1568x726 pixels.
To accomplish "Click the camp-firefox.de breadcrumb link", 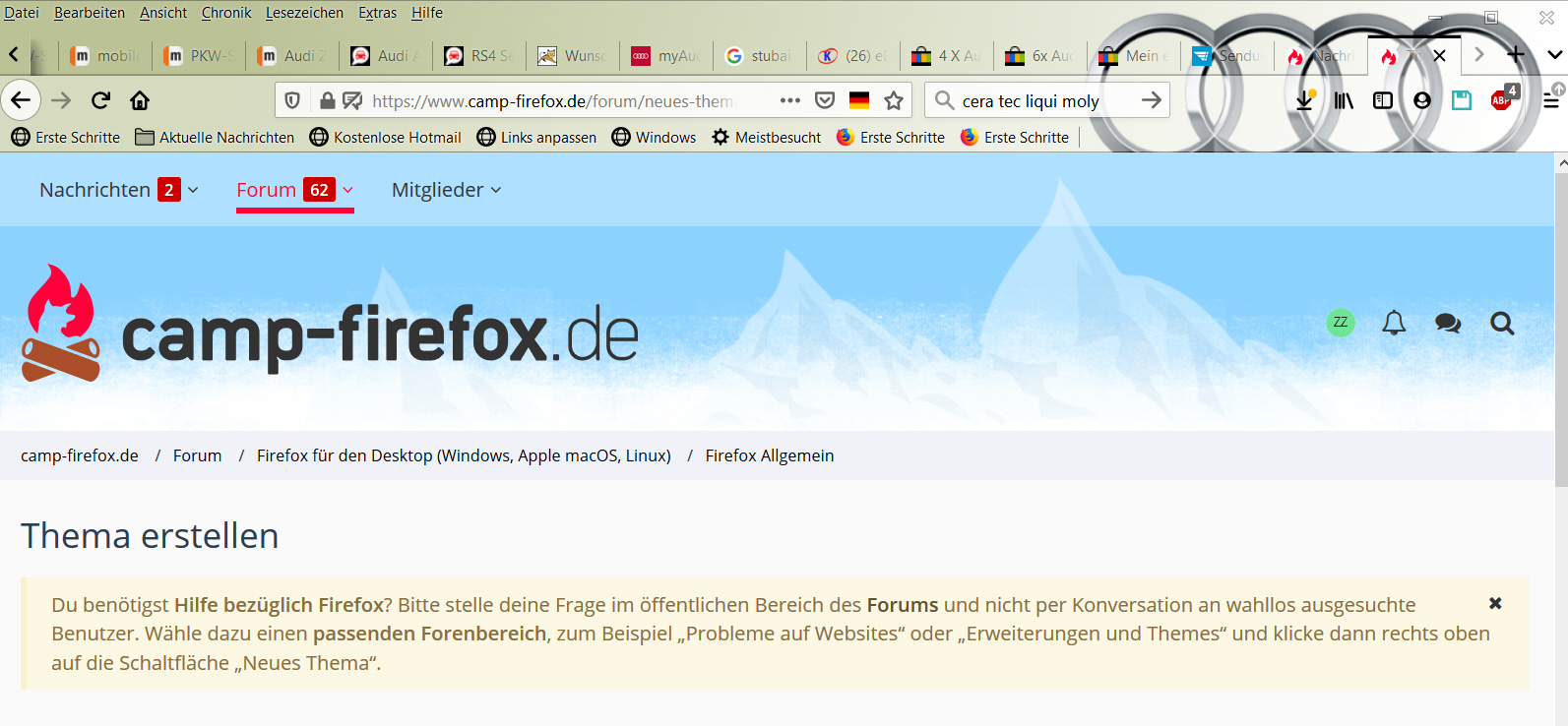I will click(80, 455).
